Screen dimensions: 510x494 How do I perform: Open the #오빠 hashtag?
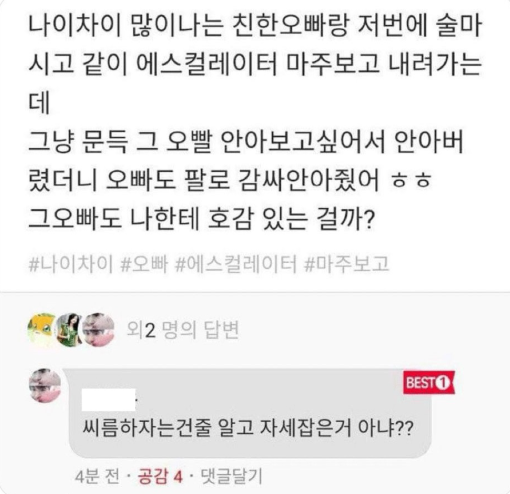pos(144,264)
